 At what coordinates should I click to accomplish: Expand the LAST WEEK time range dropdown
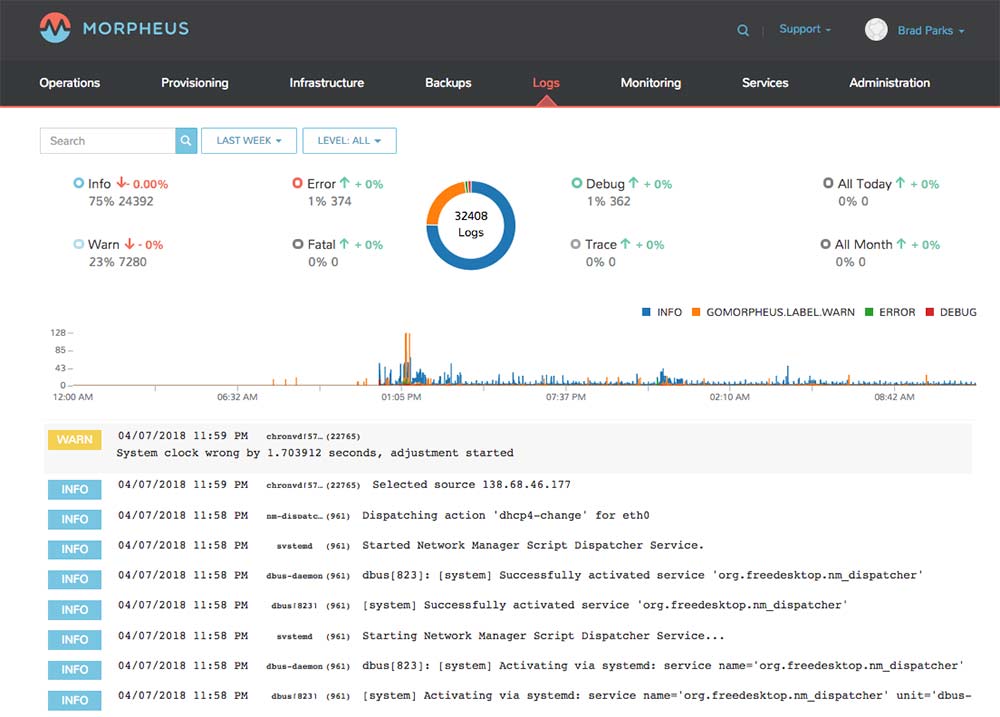[249, 140]
